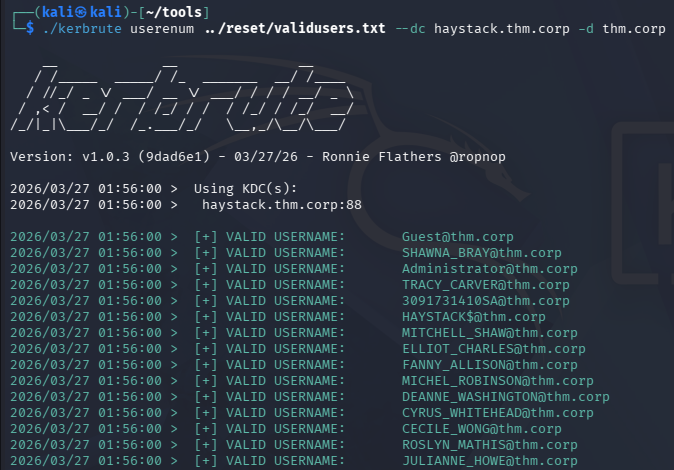Viewport: 674px width, 470px height.
Task: Click the MITCHELL_SHAW@thm.corp username
Action: (490, 333)
